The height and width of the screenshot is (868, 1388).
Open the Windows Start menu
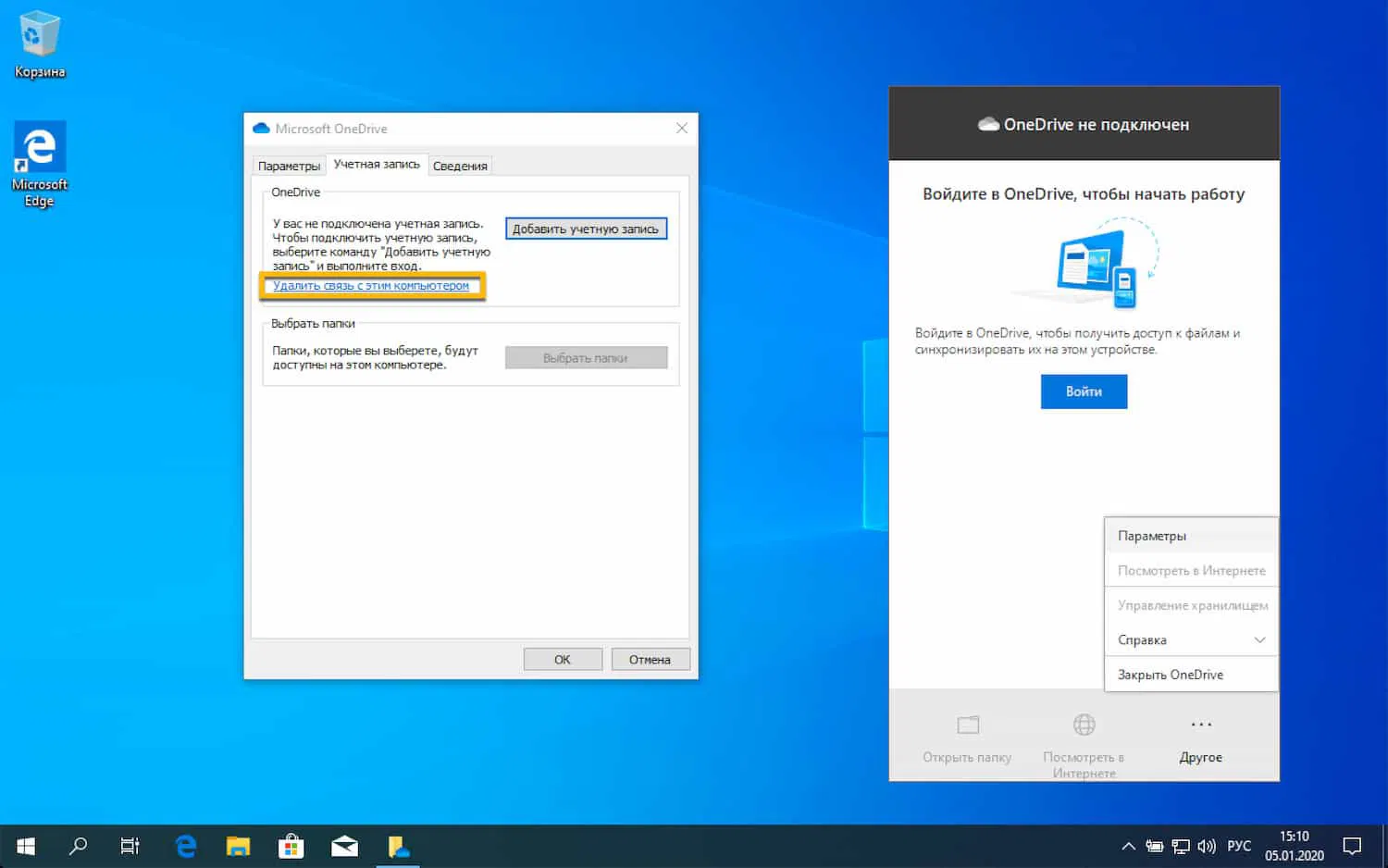point(26,846)
